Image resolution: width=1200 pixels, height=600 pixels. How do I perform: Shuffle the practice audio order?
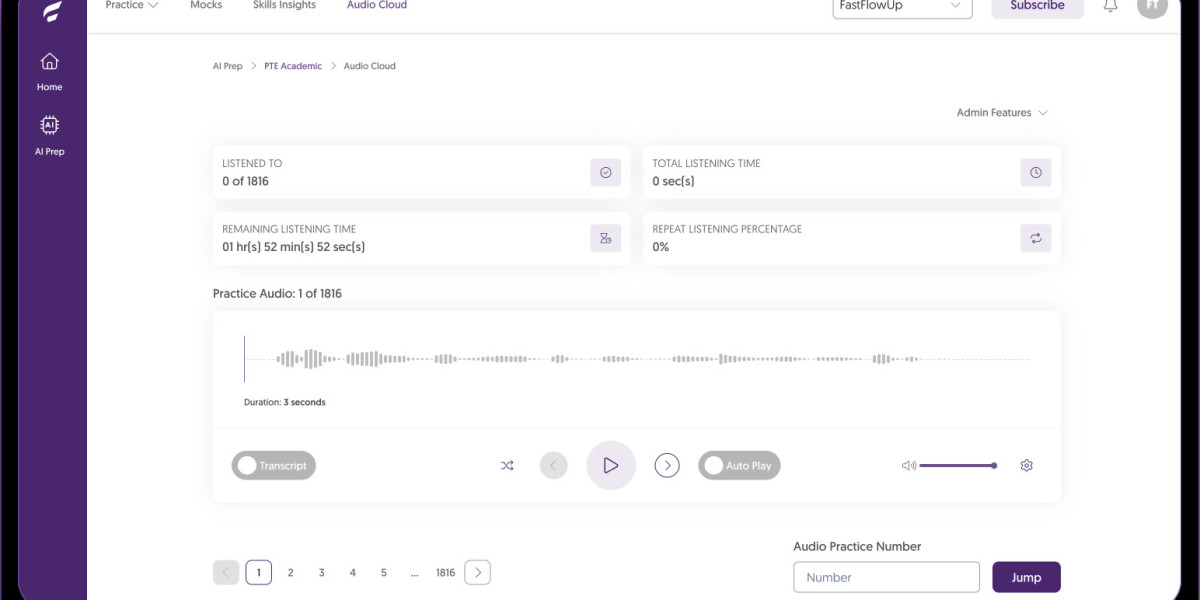(507, 466)
